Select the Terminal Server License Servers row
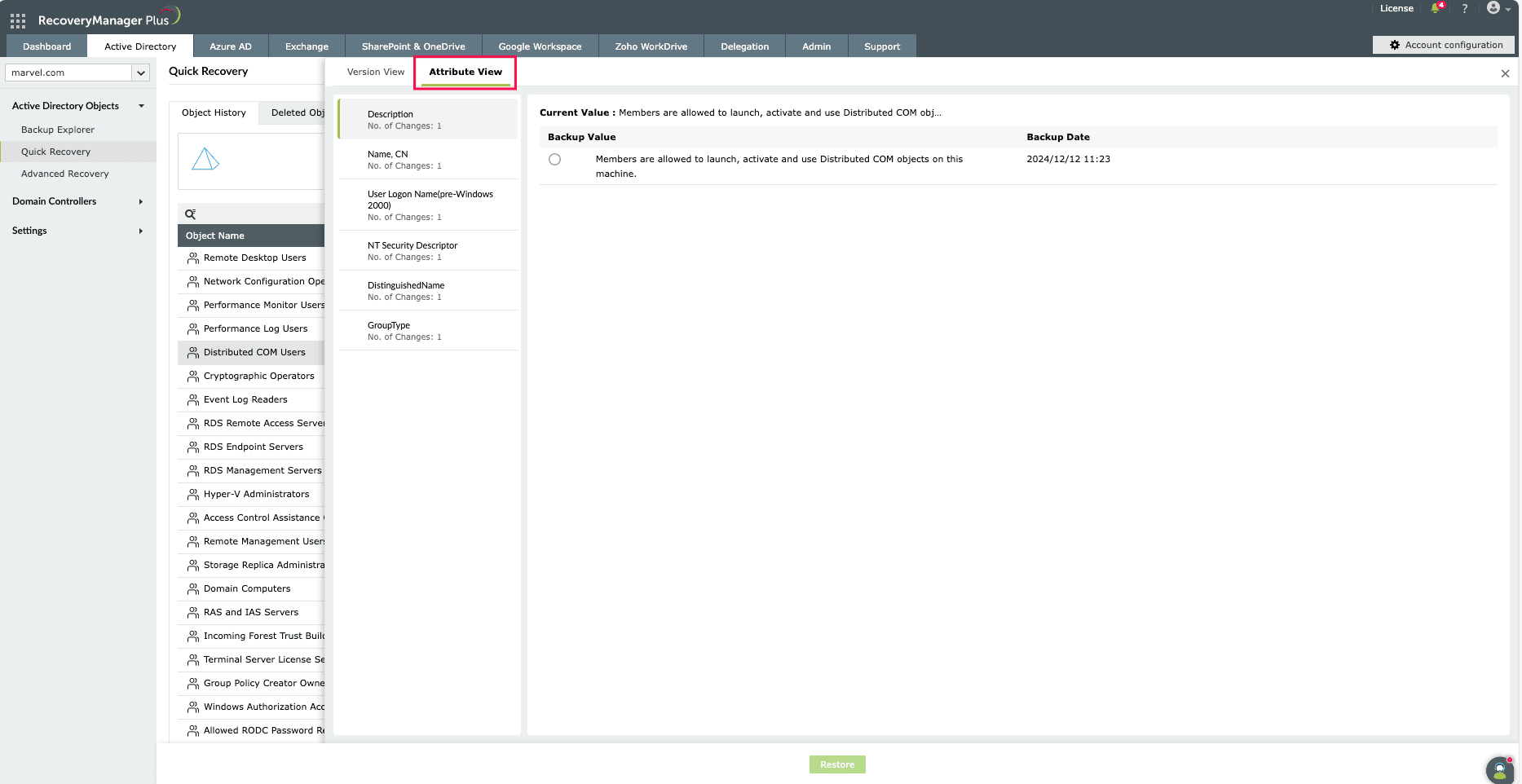Viewport: 1522px width, 784px height. 251,660
